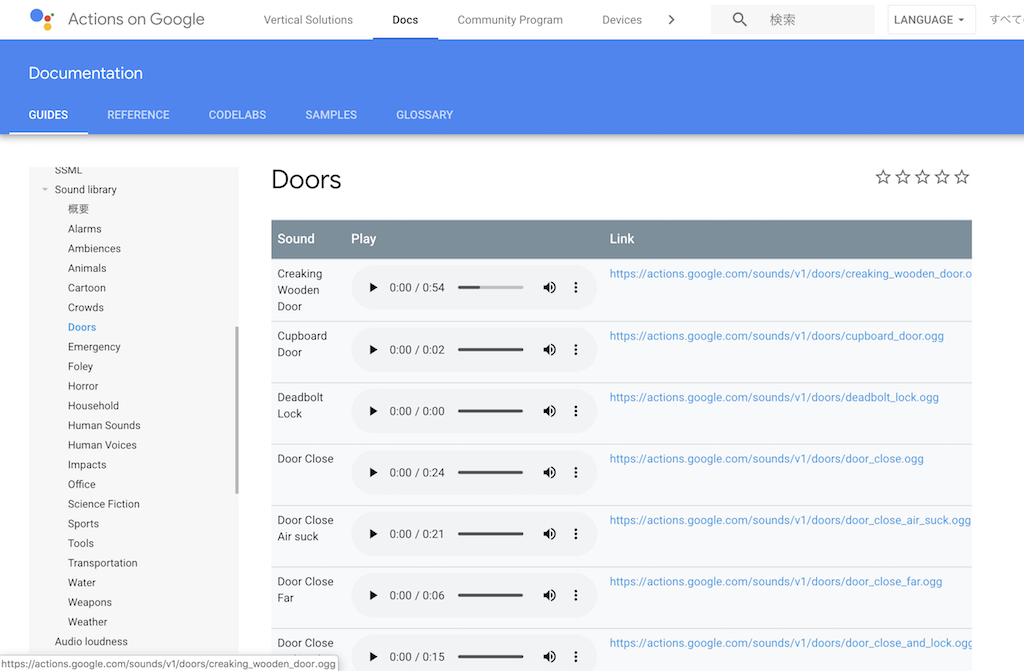Open more options for Door Close 0:24 player

click(x=575, y=472)
